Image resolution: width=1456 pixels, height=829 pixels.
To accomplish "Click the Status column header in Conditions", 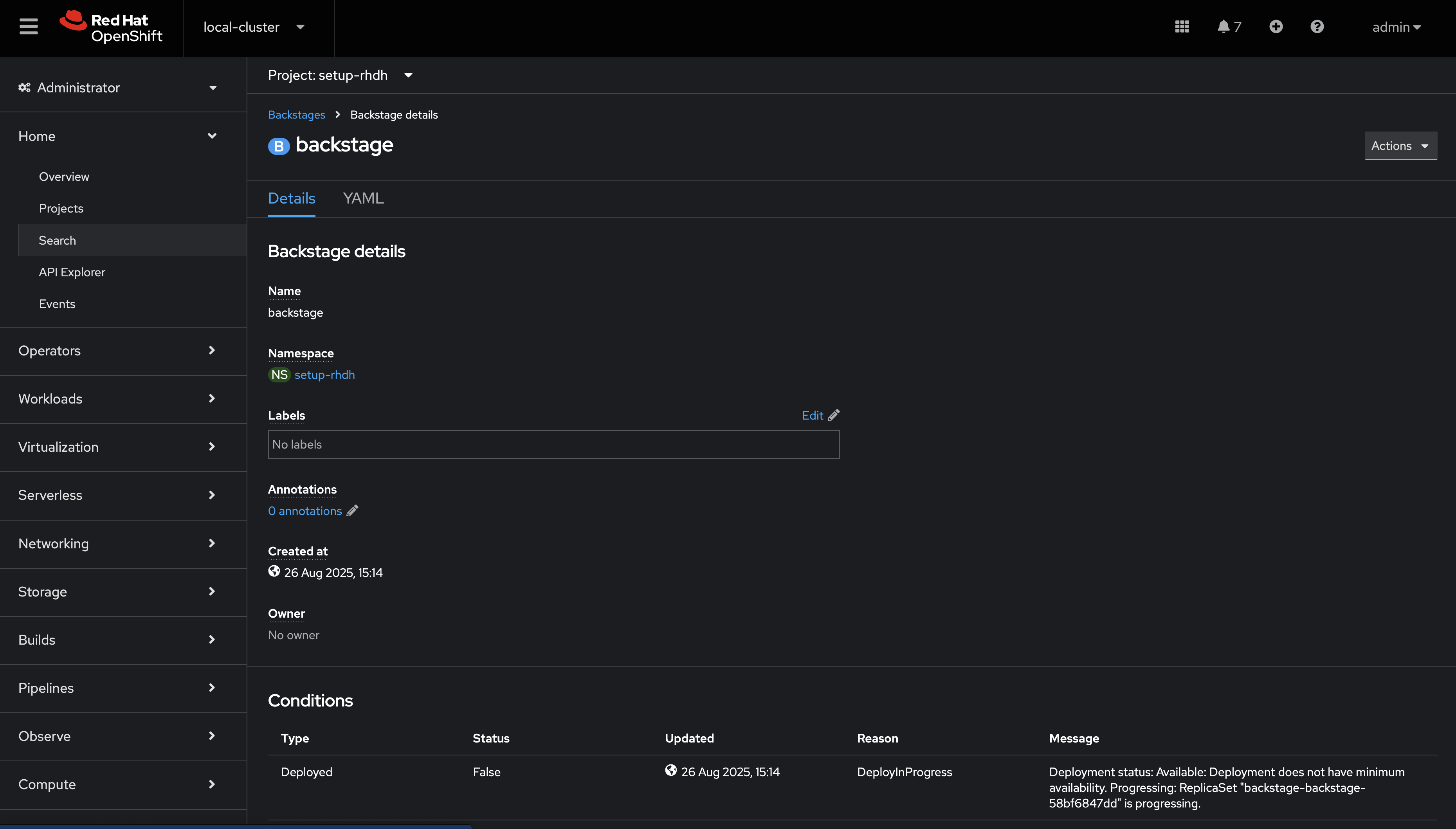I will click(491, 738).
